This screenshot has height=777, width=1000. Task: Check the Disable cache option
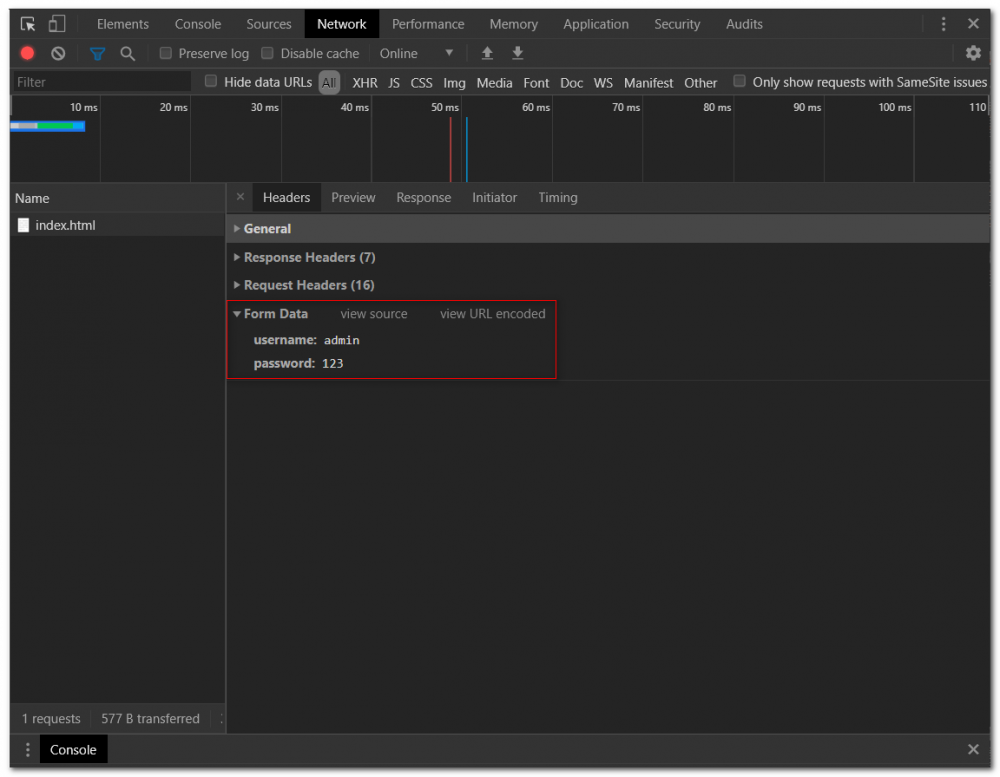coord(267,54)
